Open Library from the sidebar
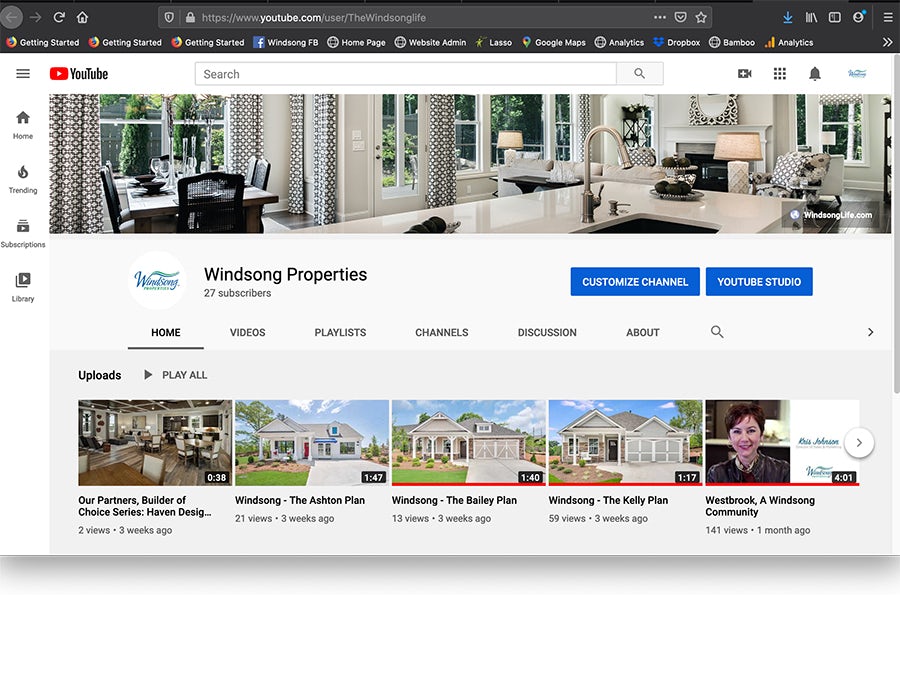 23,287
